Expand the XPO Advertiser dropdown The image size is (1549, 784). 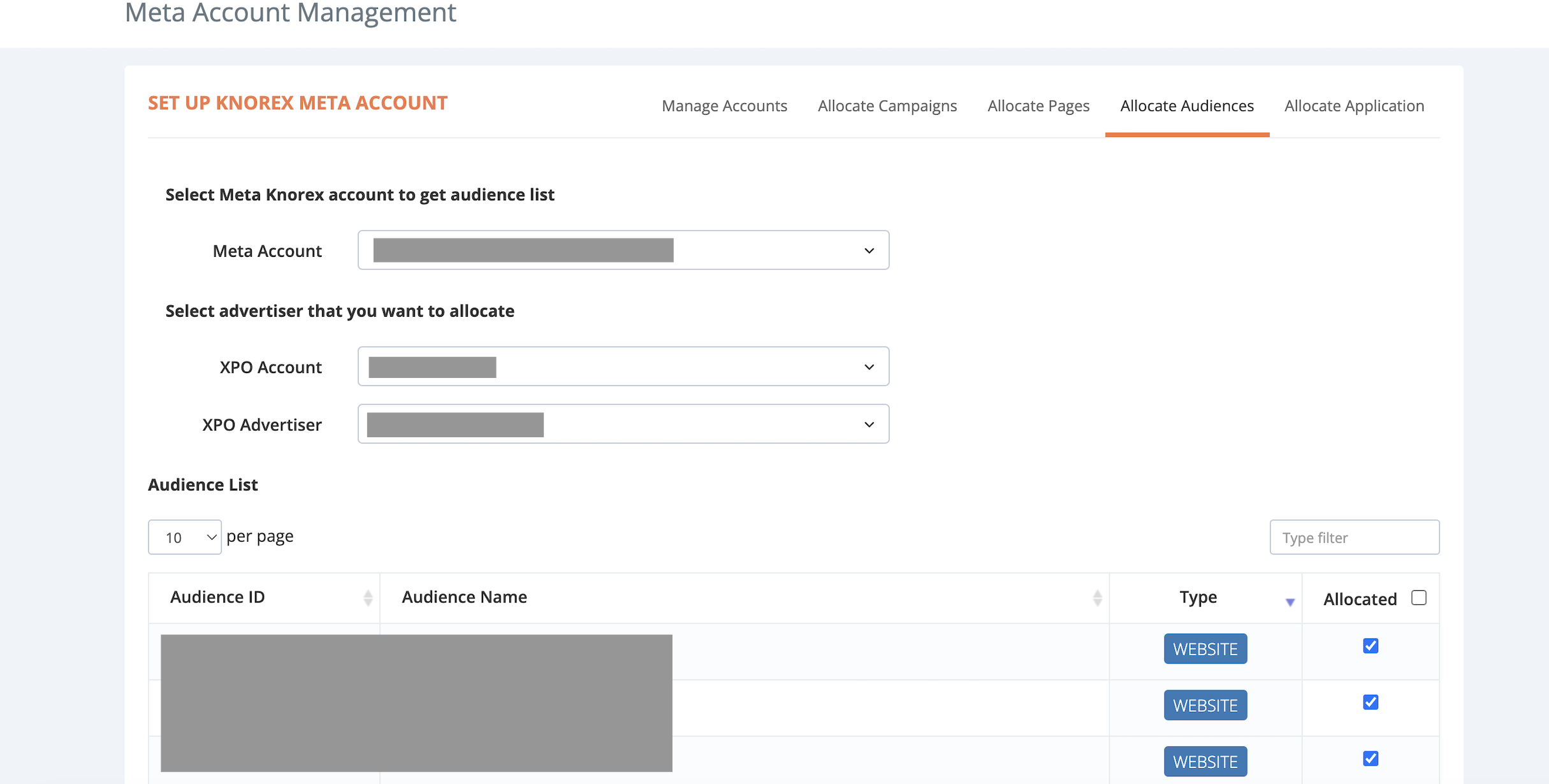coord(623,424)
